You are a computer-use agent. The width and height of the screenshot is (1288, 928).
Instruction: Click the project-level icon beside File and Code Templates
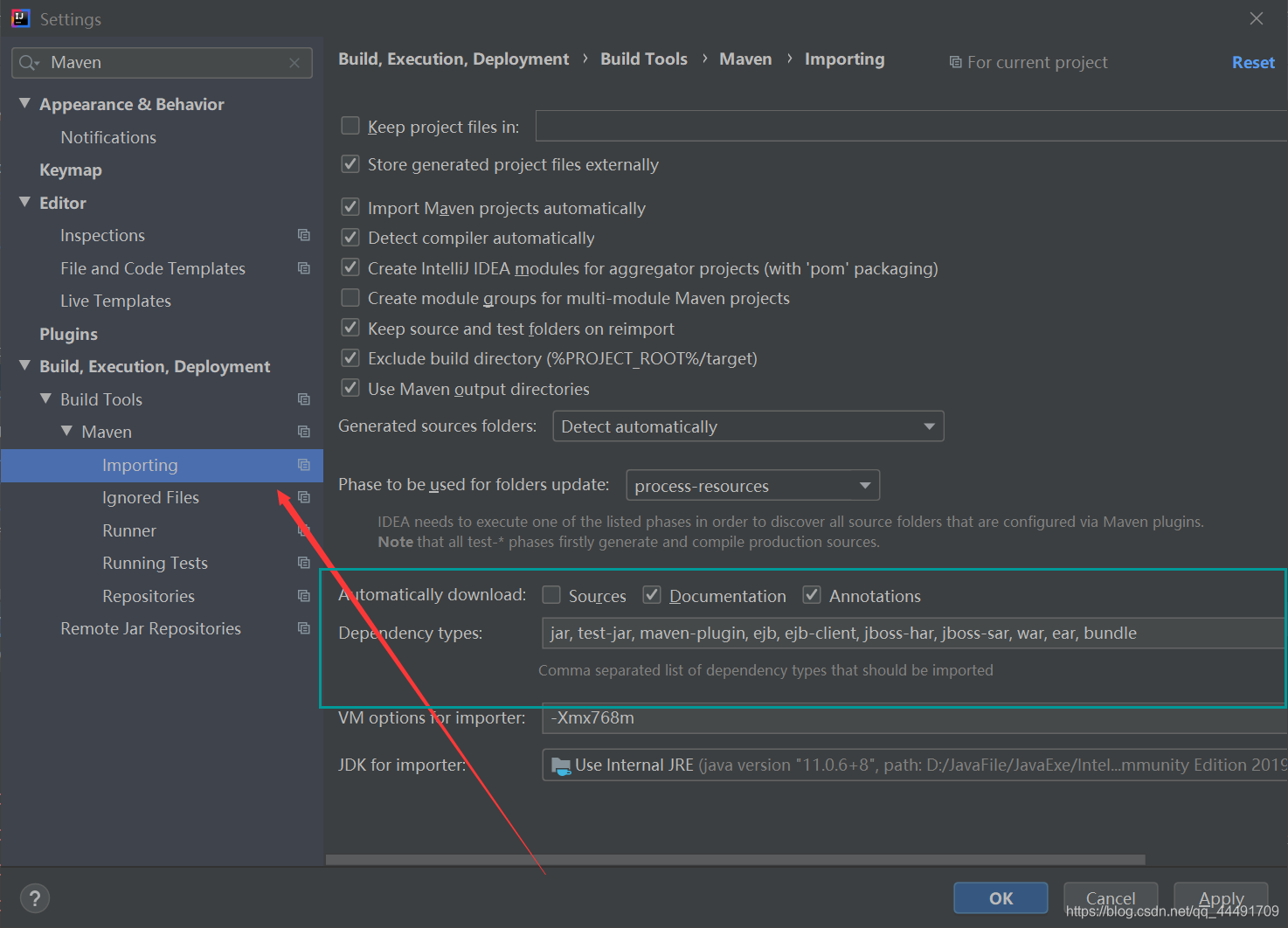(x=304, y=268)
